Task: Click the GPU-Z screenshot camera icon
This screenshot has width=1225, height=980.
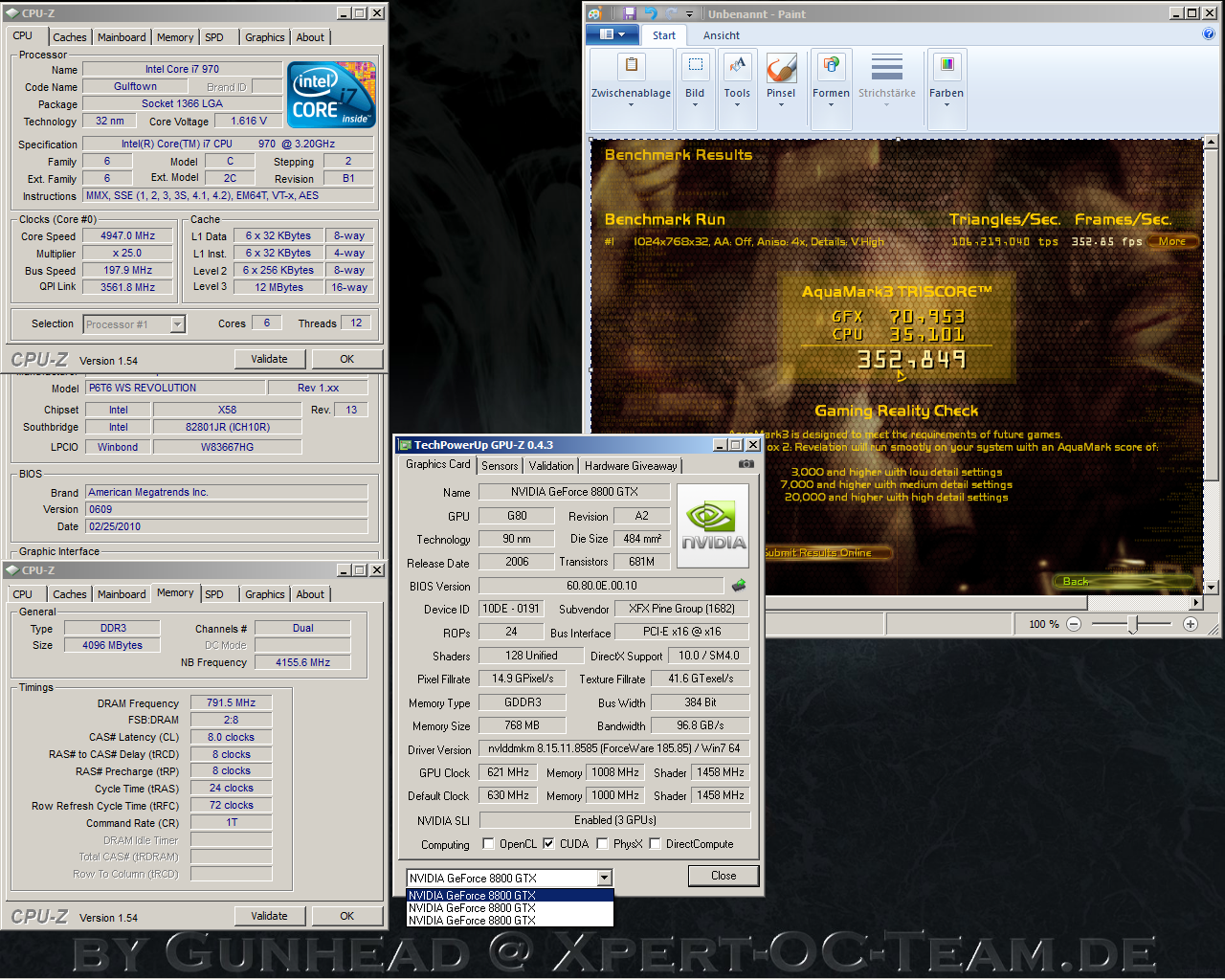Action: tap(746, 464)
